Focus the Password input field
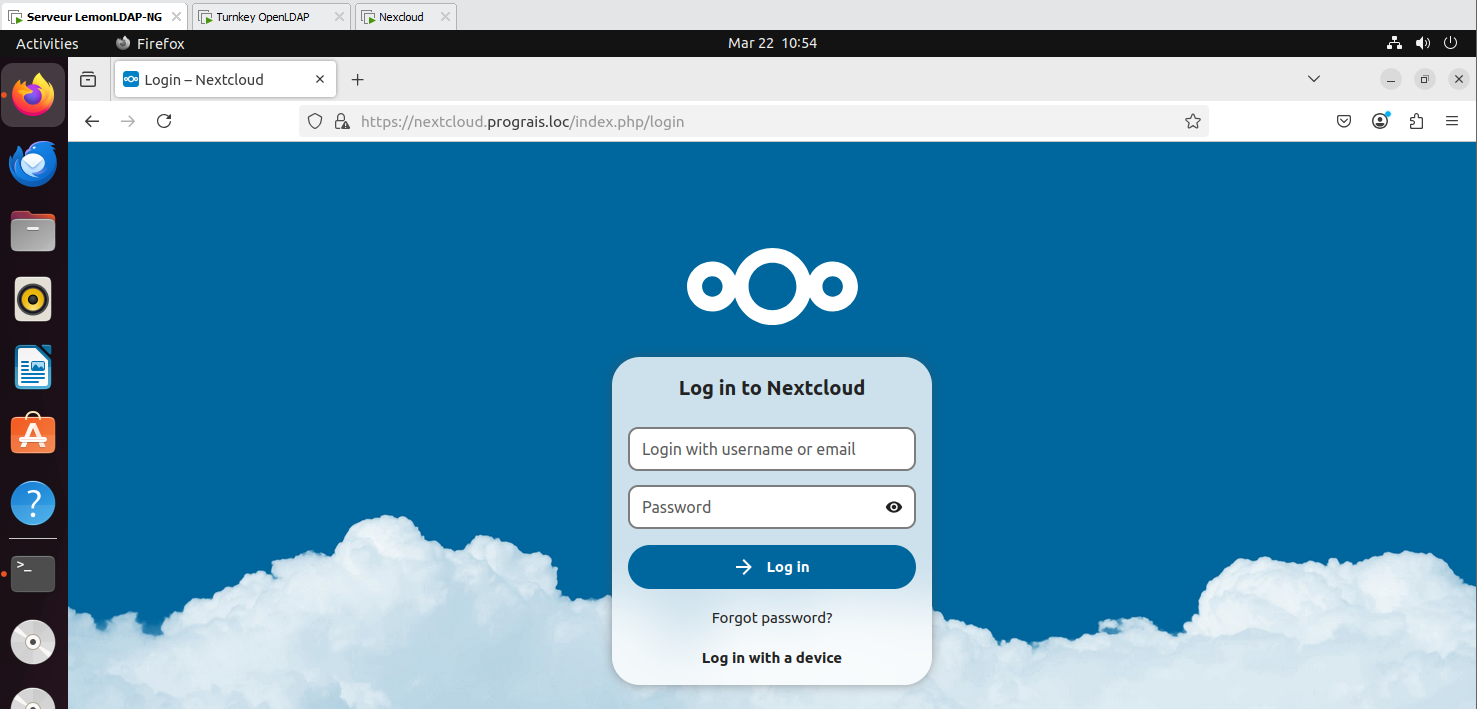This screenshot has width=1477, height=709. click(772, 507)
